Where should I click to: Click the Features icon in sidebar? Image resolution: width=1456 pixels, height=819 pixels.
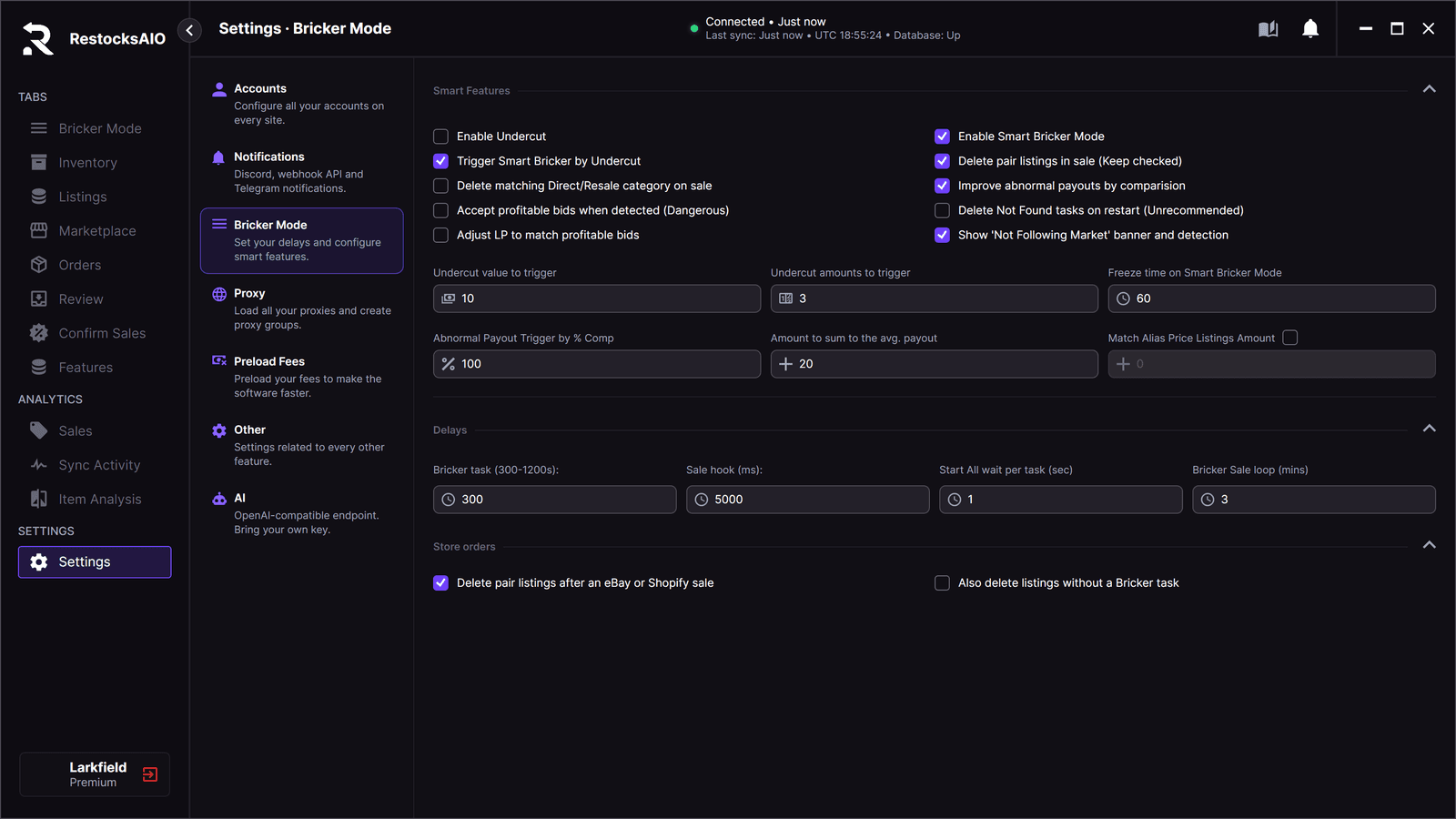tap(39, 368)
